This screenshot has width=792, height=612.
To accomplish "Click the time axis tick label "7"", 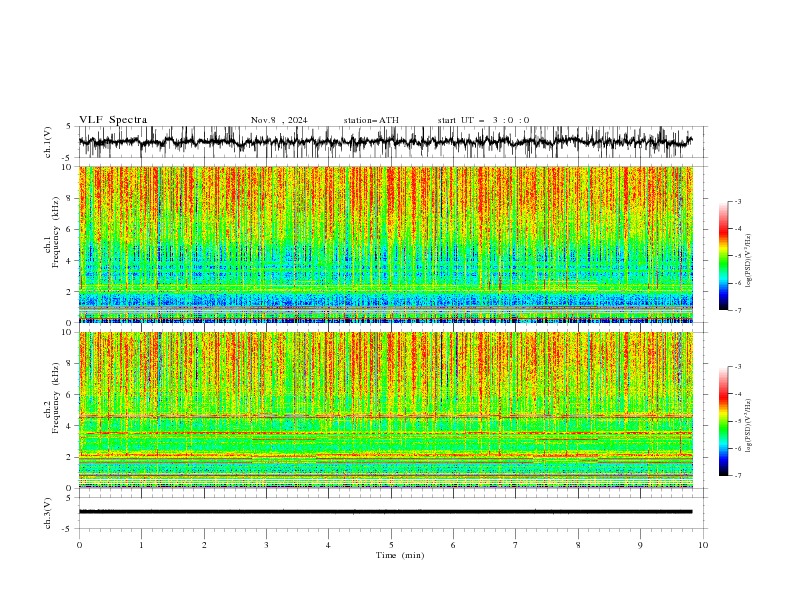I will coord(516,545).
